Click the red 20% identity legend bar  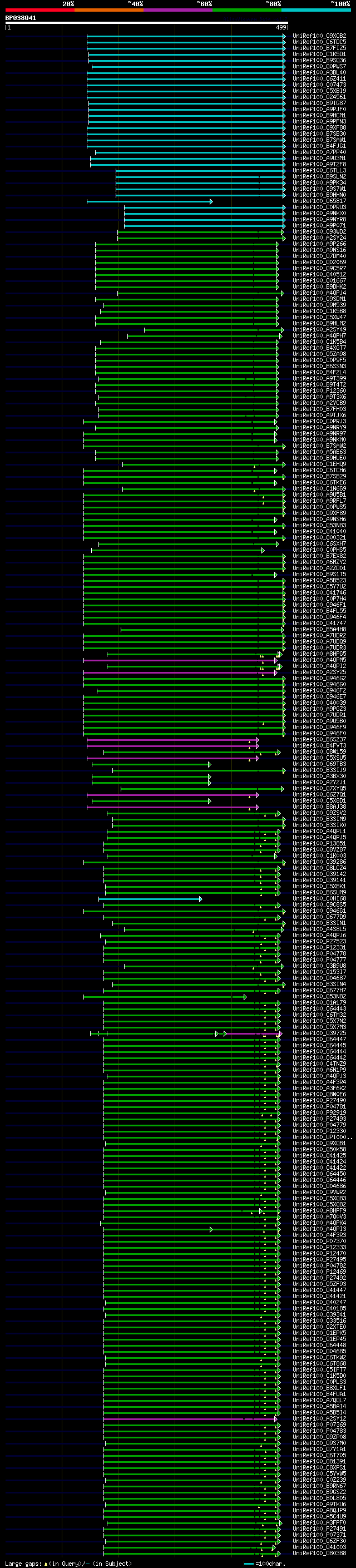point(39,10)
